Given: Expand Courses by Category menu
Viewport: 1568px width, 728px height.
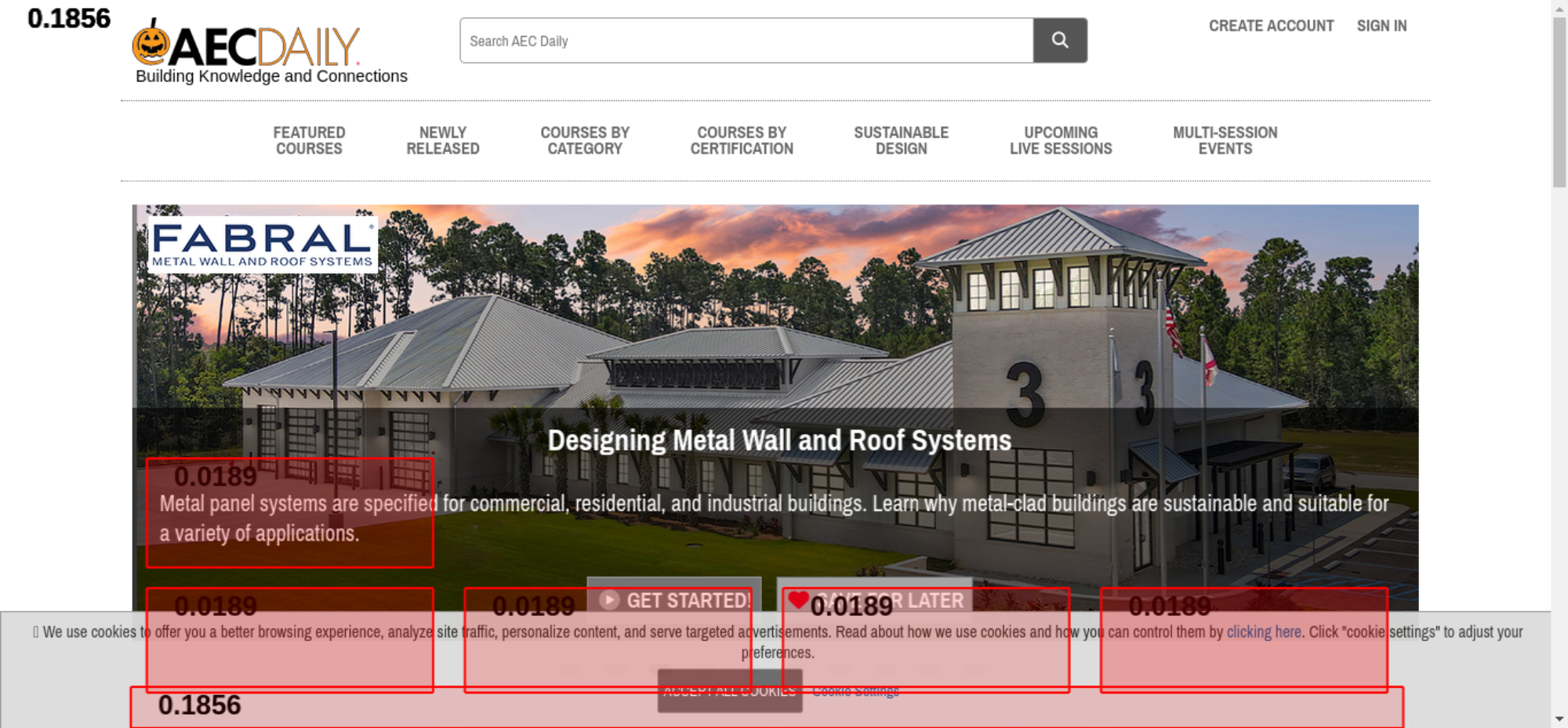Looking at the screenshot, I should [x=585, y=141].
